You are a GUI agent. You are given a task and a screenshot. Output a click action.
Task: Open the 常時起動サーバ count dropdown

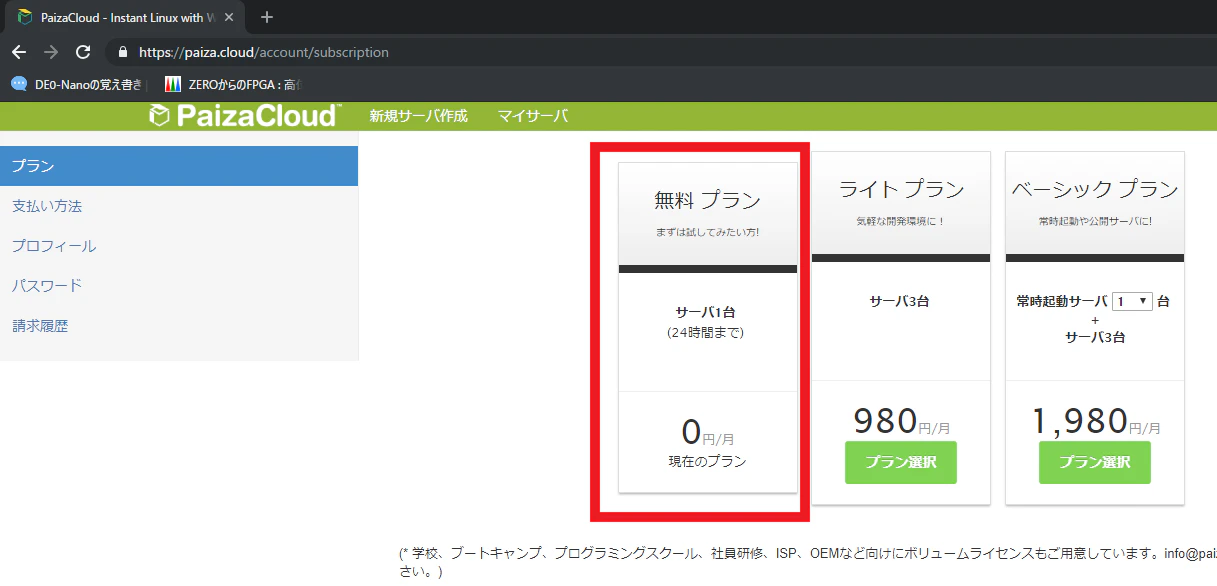[1132, 300]
